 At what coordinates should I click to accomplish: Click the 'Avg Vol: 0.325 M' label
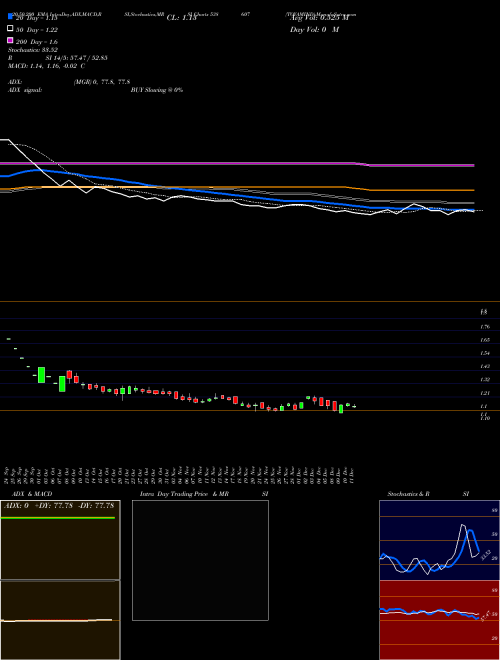point(319,18)
